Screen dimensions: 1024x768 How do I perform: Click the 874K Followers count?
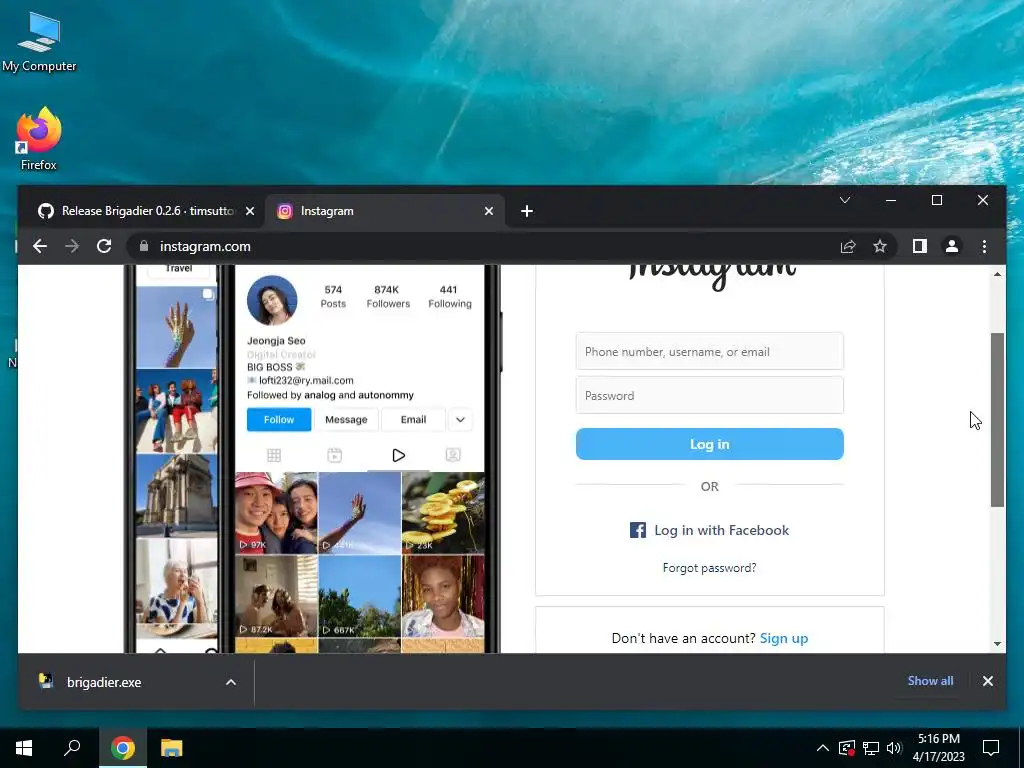point(388,296)
